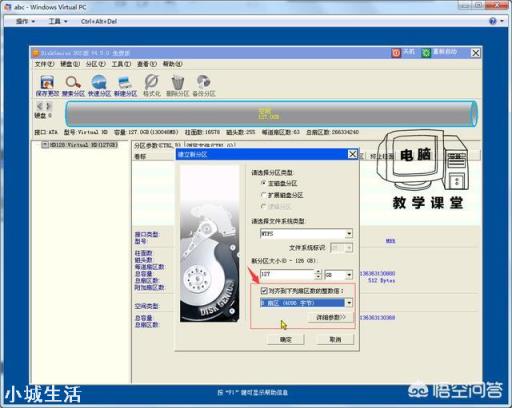Click Ctrl+Alt+Del in Virtual PC toolbar
Screen dimensions: 512x408
coord(99,21)
